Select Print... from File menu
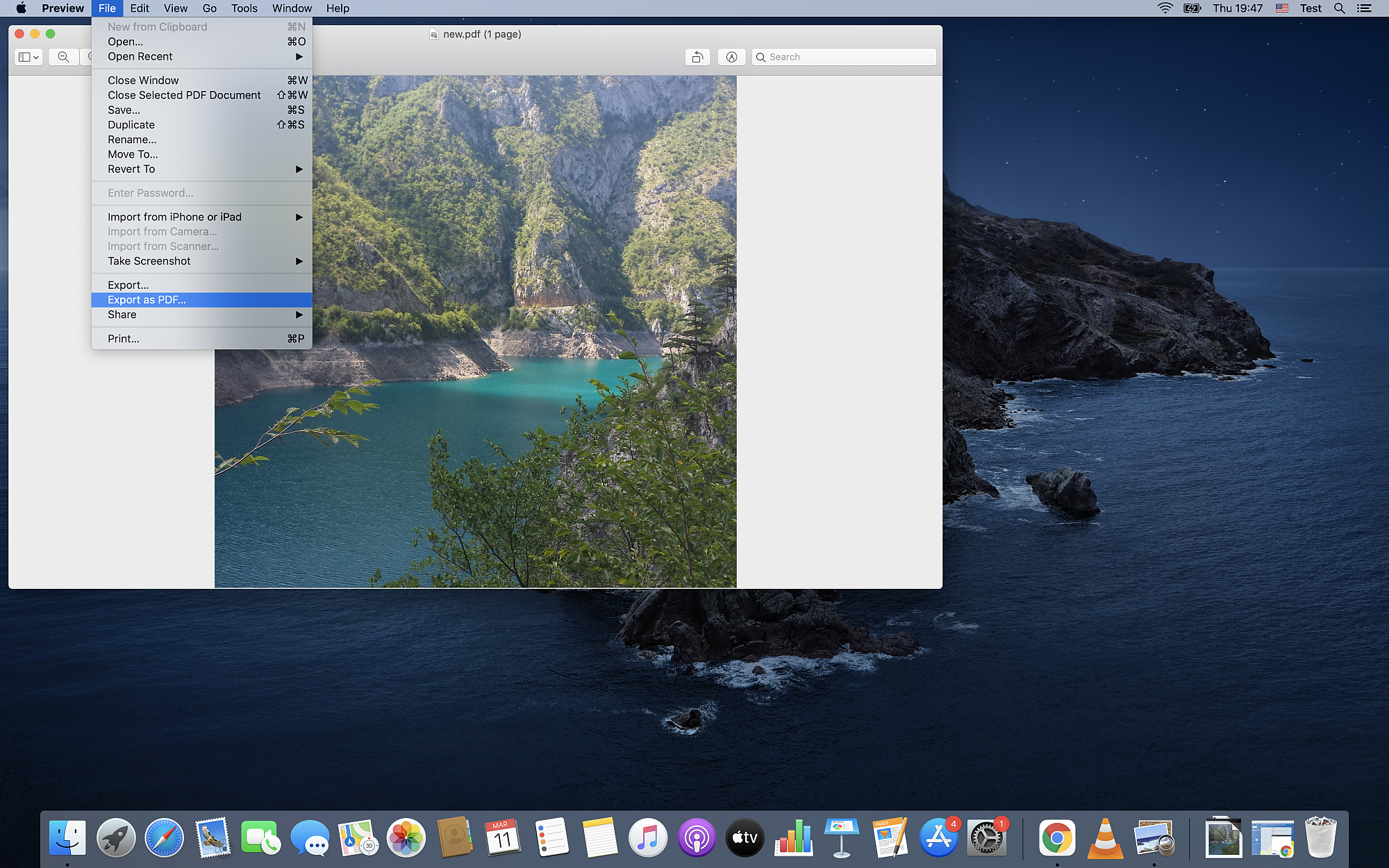Screen dimensions: 1389x868 pos(124,338)
